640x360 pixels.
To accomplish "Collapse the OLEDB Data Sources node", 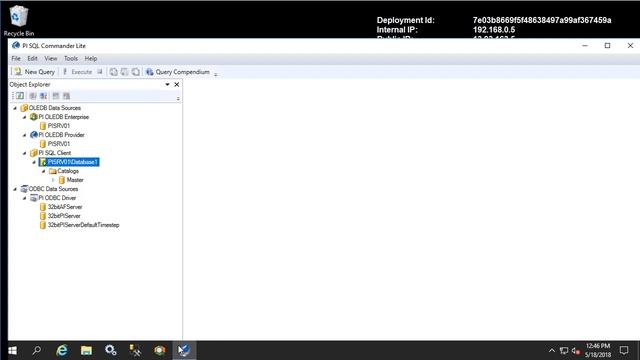I will (15, 108).
